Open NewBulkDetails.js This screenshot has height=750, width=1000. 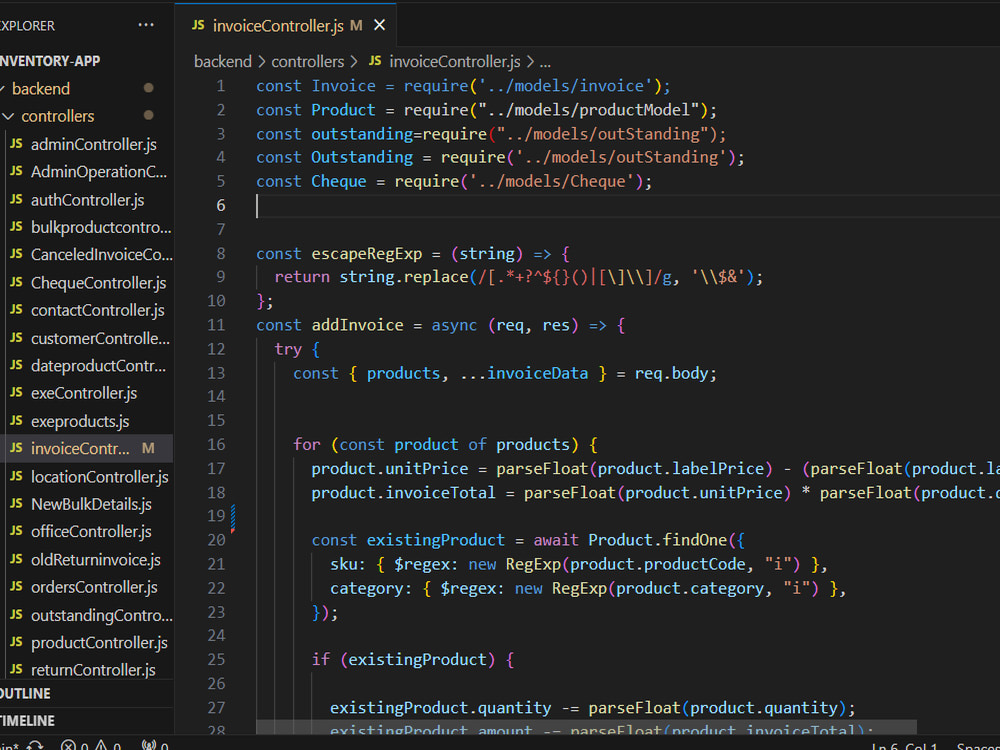tap(91, 504)
